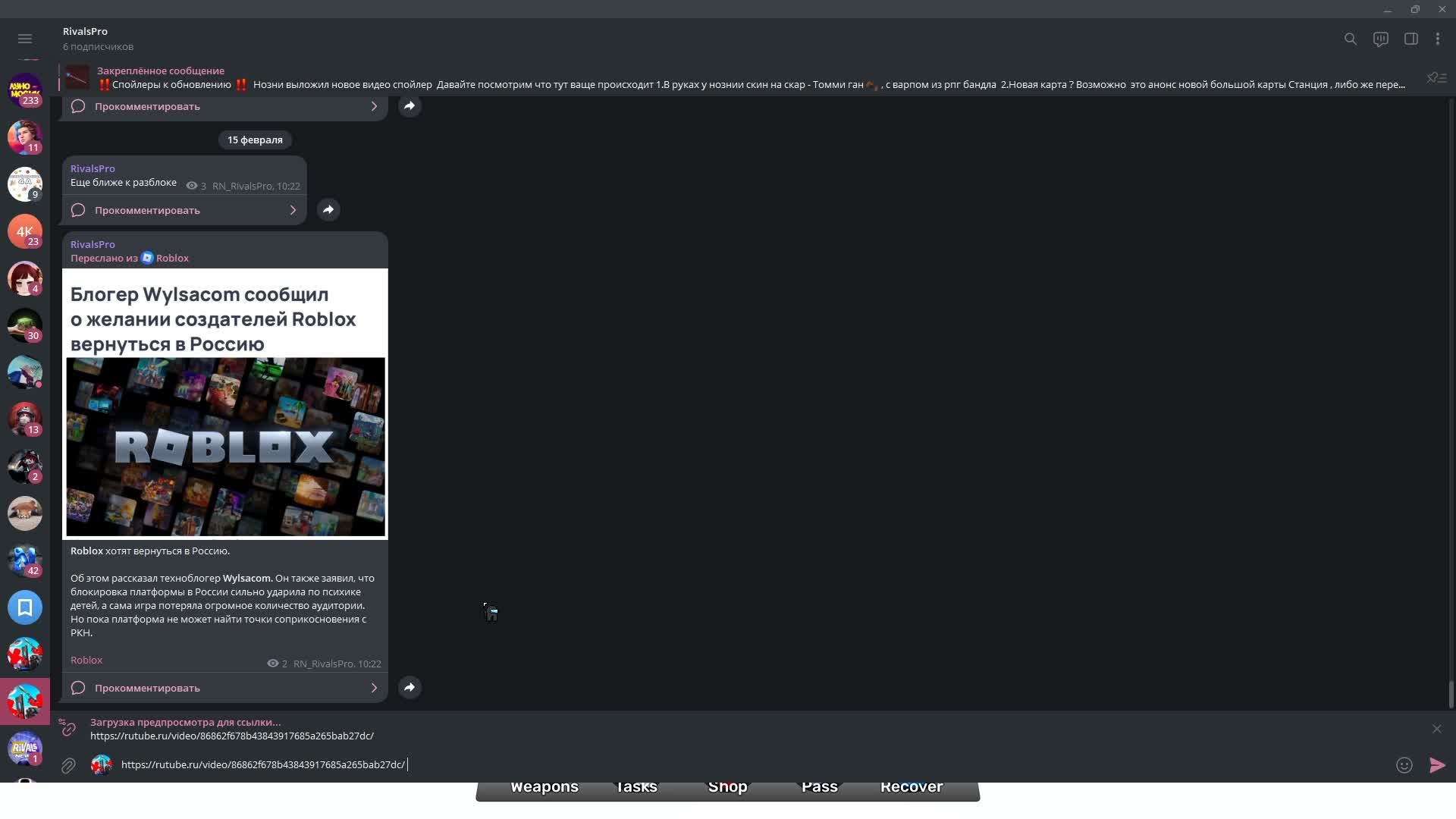Open the emoji picker

[x=1404, y=765]
